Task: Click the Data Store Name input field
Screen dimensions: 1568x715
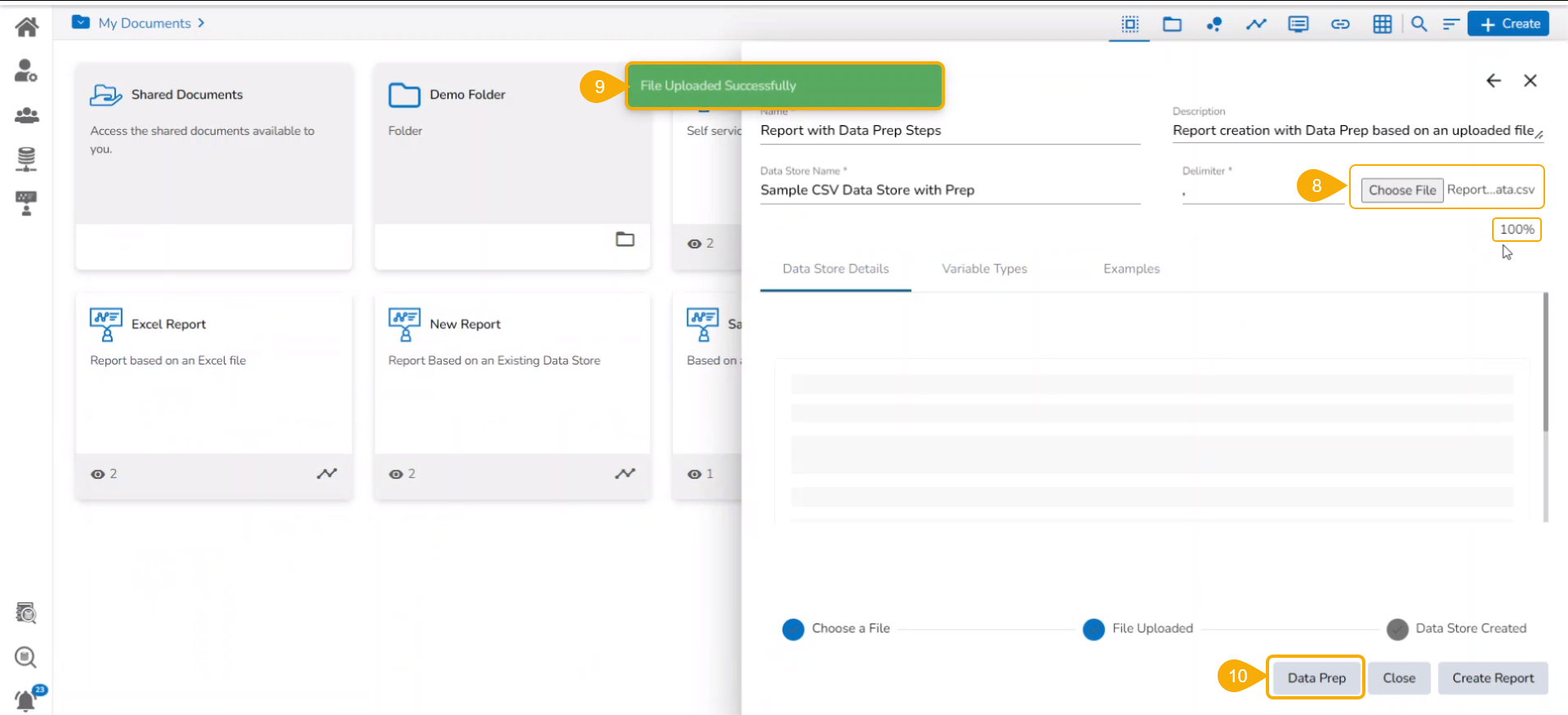Action: (949, 190)
